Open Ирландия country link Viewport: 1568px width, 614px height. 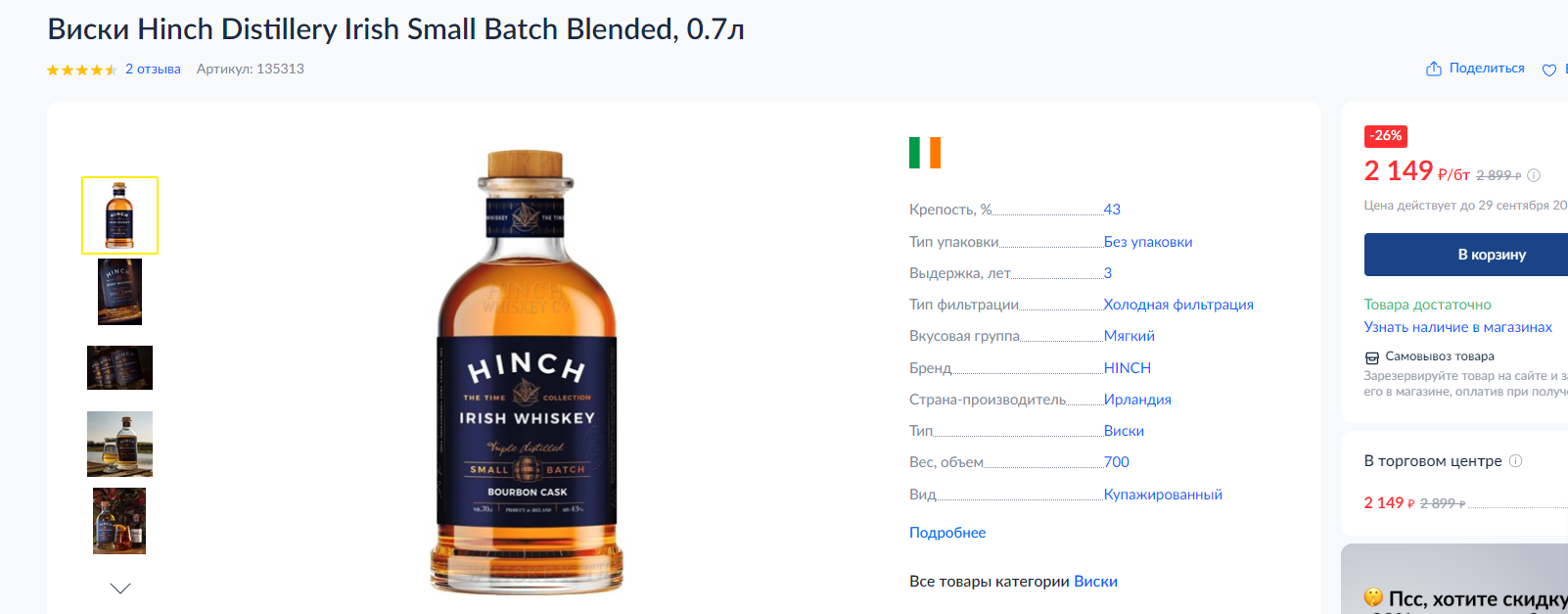point(1137,400)
